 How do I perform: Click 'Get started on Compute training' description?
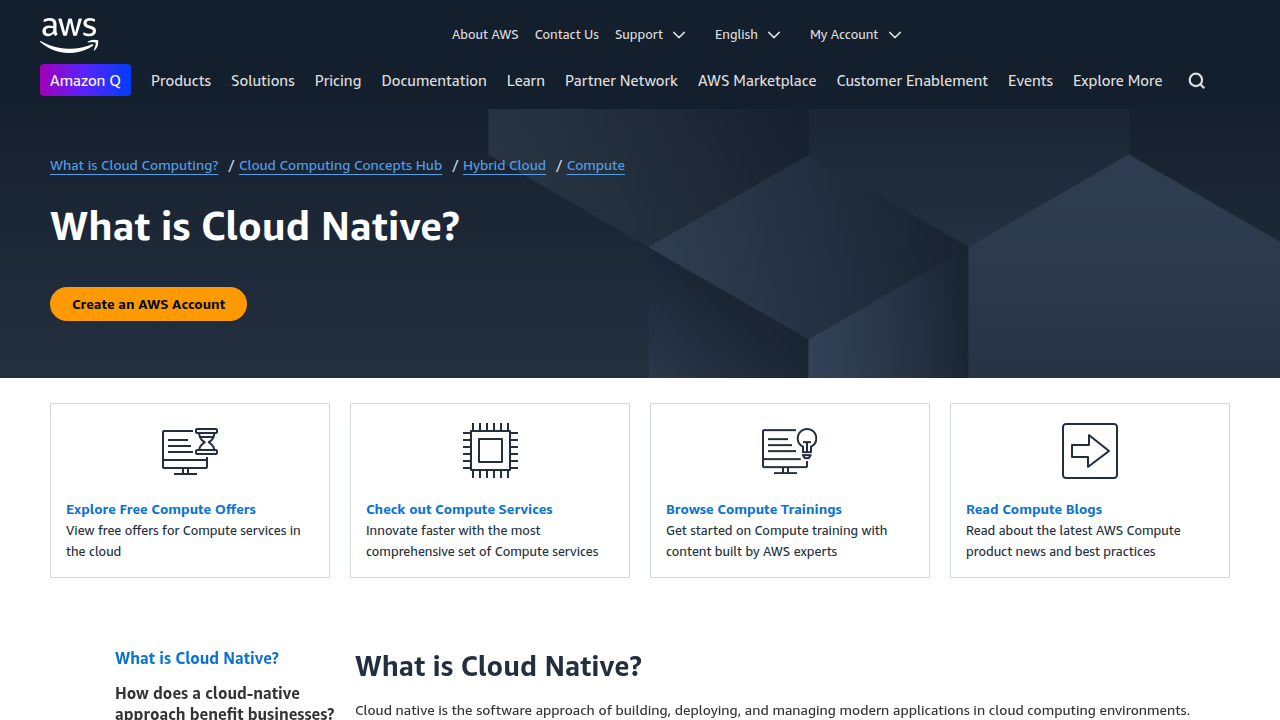click(x=777, y=541)
